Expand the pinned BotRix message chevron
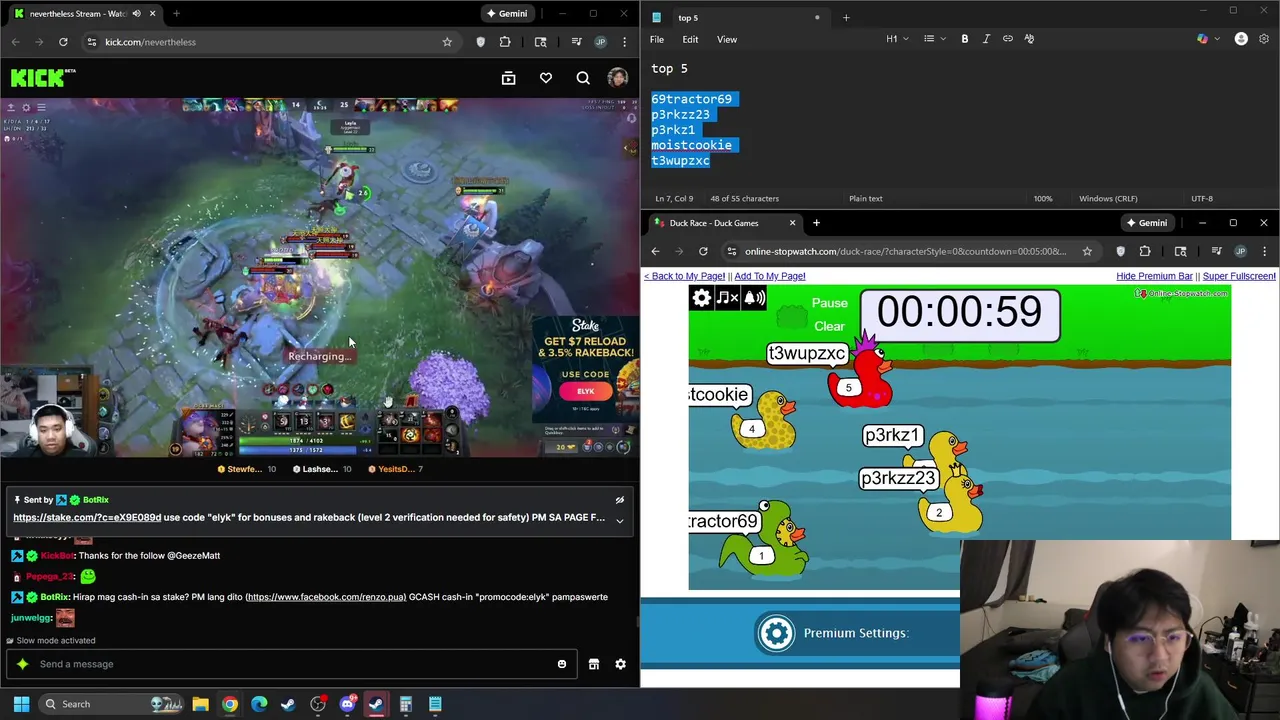 [619, 520]
